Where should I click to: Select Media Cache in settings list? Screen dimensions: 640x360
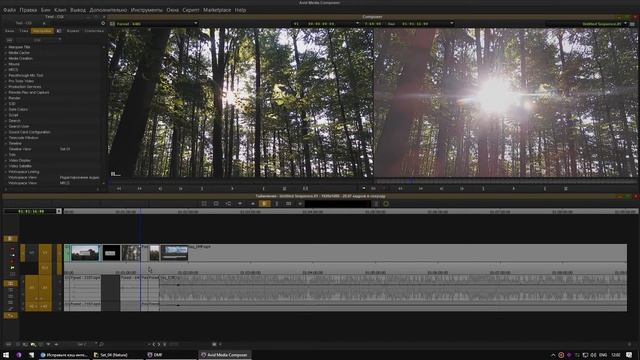click(x=19, y=53)
